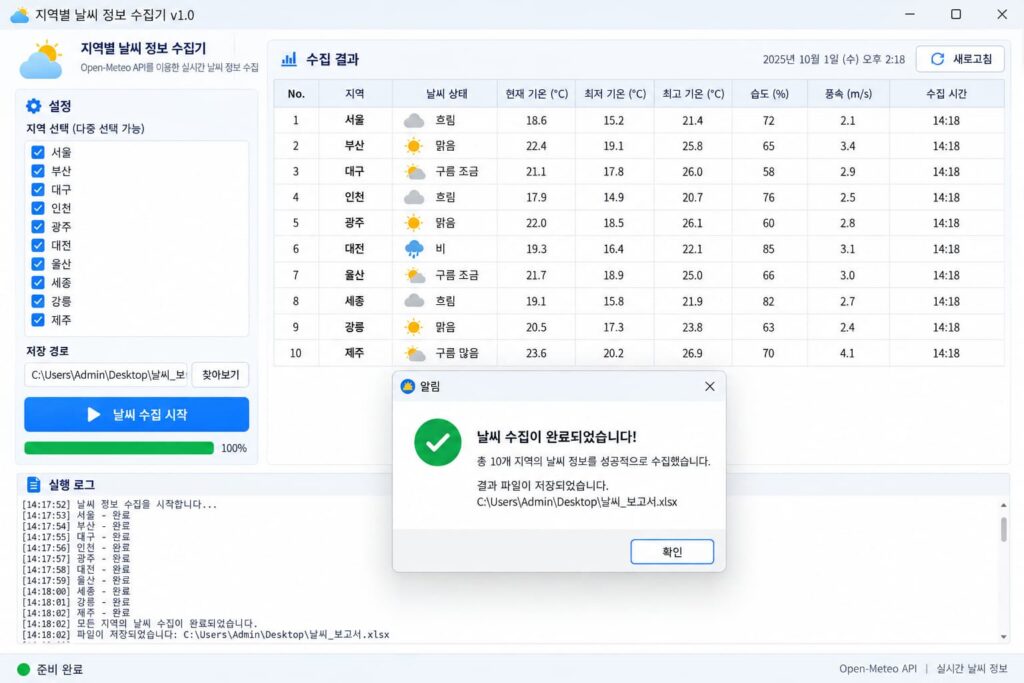Sort by the No. column header
This screenshot has width=1024, height=683.
point(296,94)
